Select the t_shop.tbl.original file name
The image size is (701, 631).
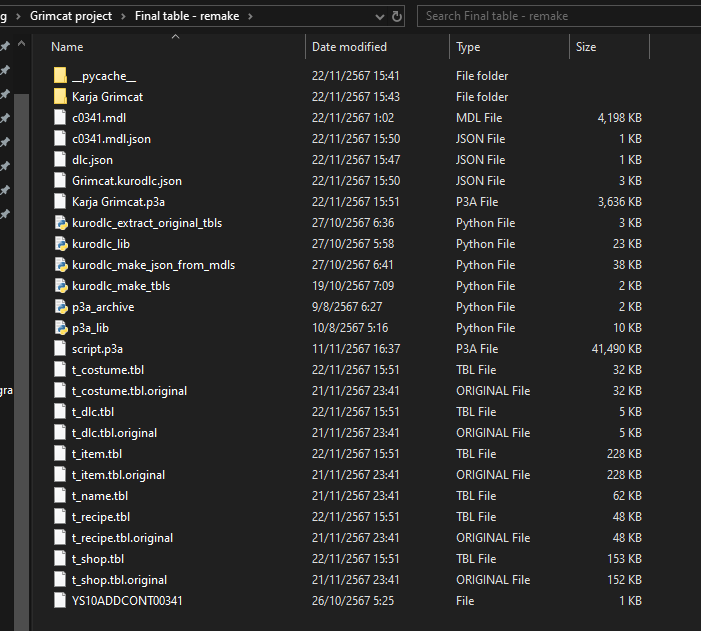(119, 580)
